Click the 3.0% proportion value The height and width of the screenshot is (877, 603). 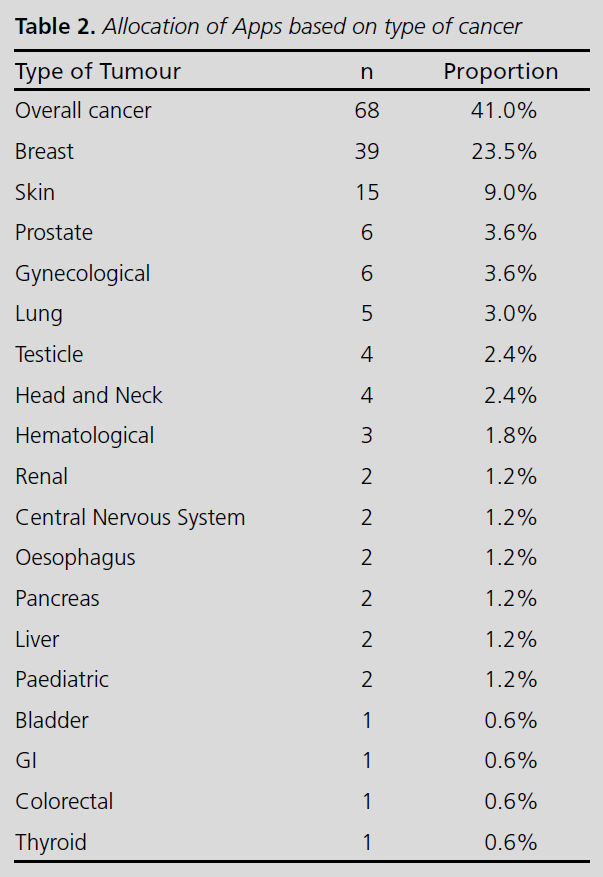510,314
